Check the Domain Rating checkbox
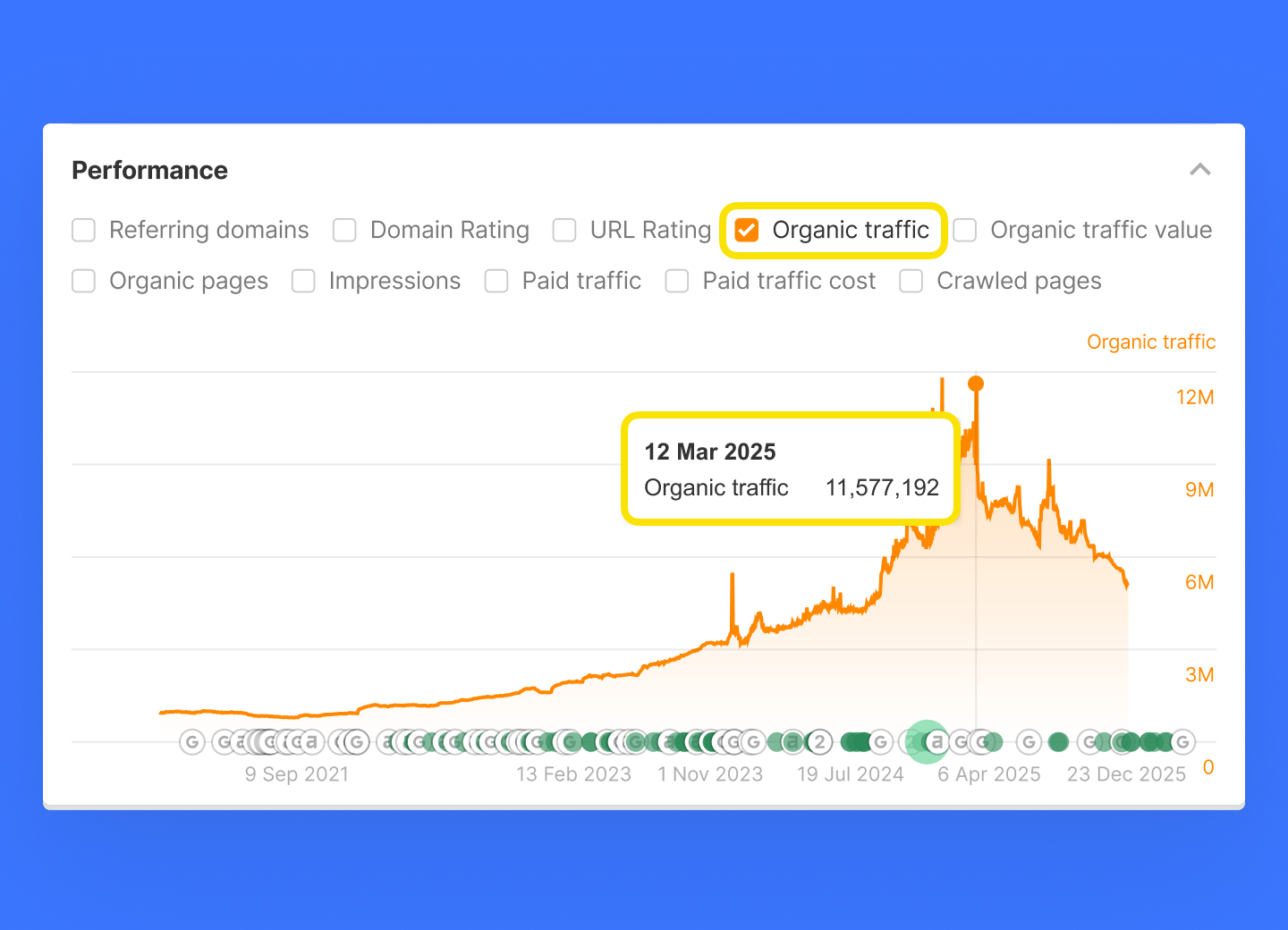 [x=344, y=230]
